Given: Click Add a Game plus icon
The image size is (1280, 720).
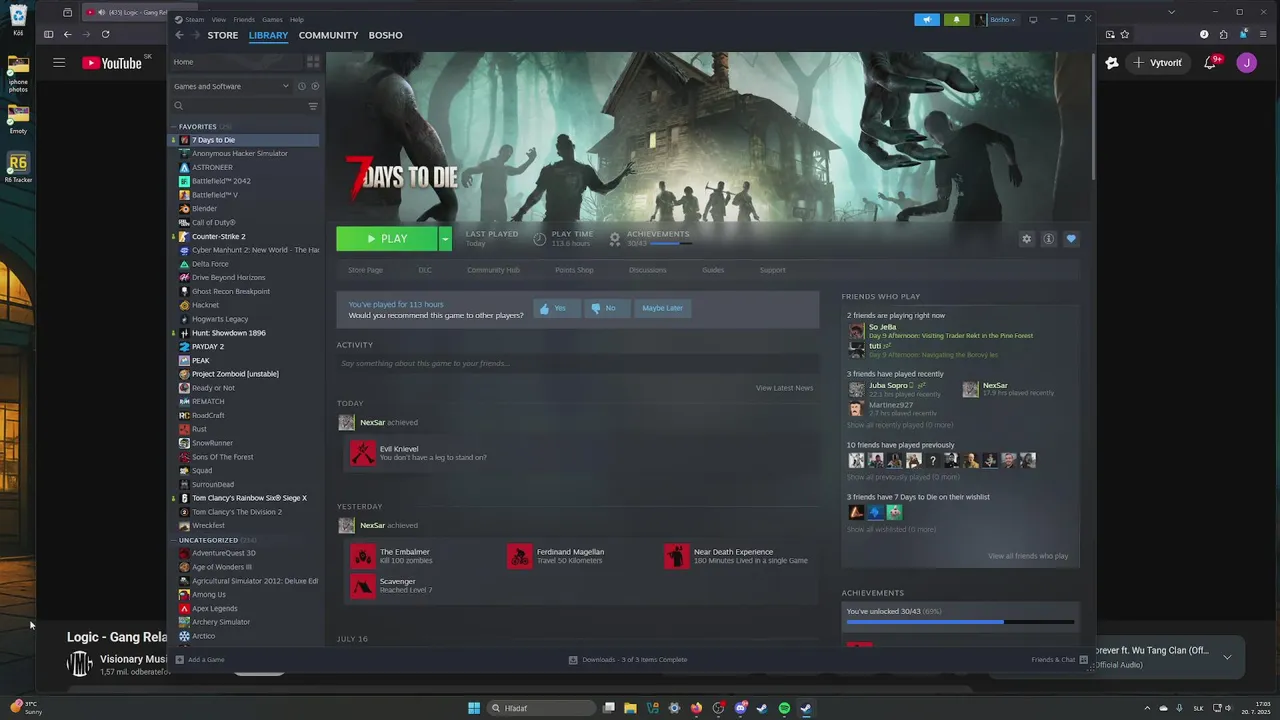Looking at the screenshot, I should (x=180, y=660).
